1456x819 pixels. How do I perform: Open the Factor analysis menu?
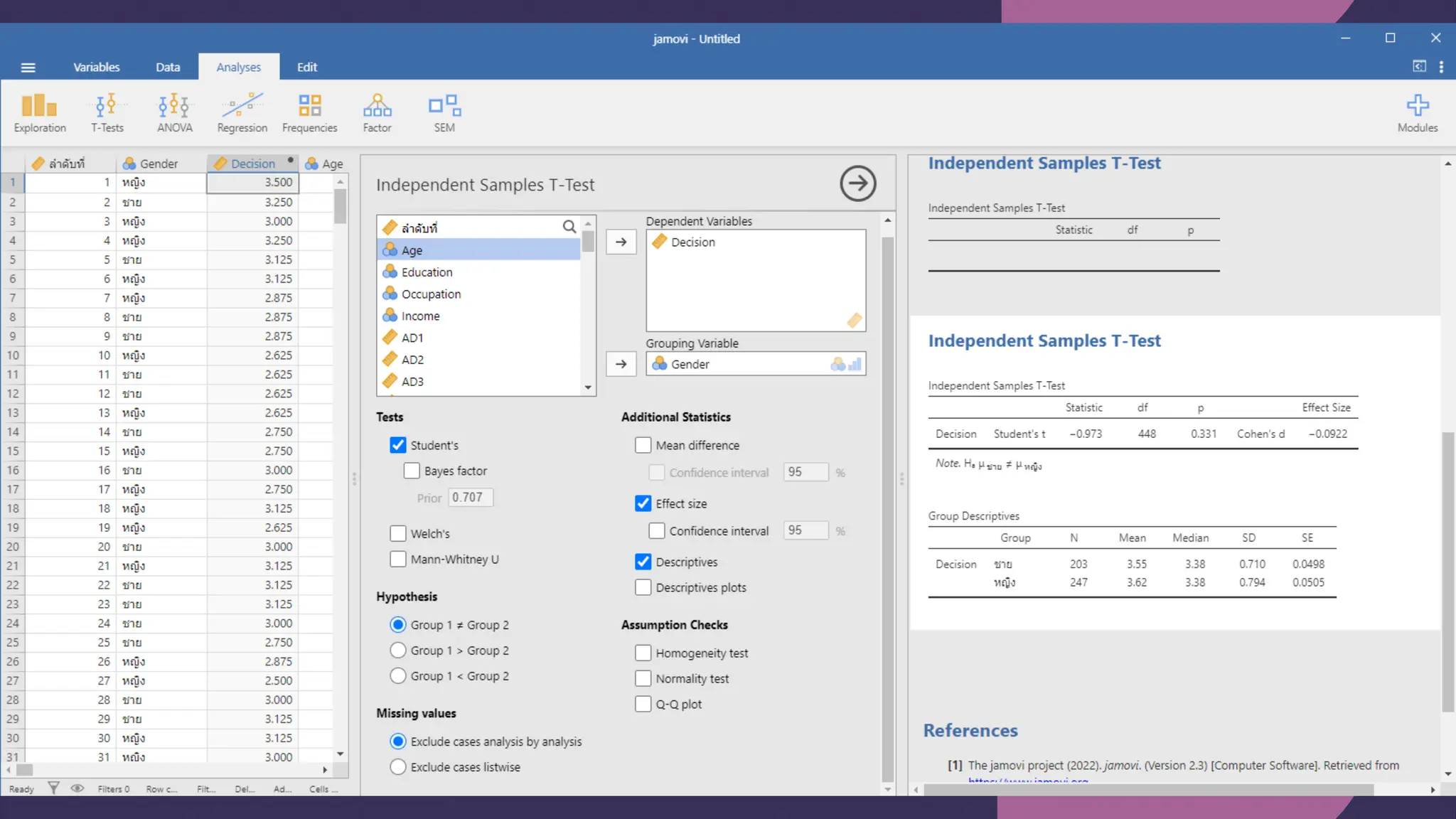click(377, 113)
